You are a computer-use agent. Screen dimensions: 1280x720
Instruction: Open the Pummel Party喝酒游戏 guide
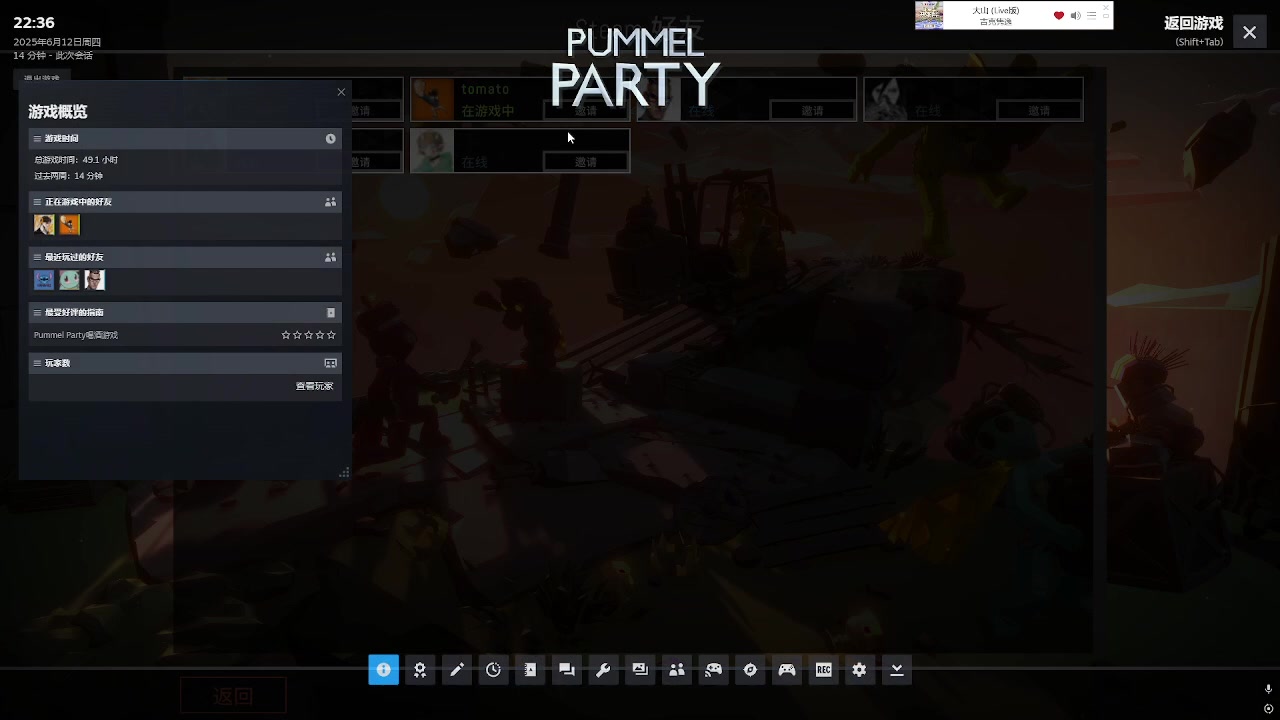click(76, 335)
